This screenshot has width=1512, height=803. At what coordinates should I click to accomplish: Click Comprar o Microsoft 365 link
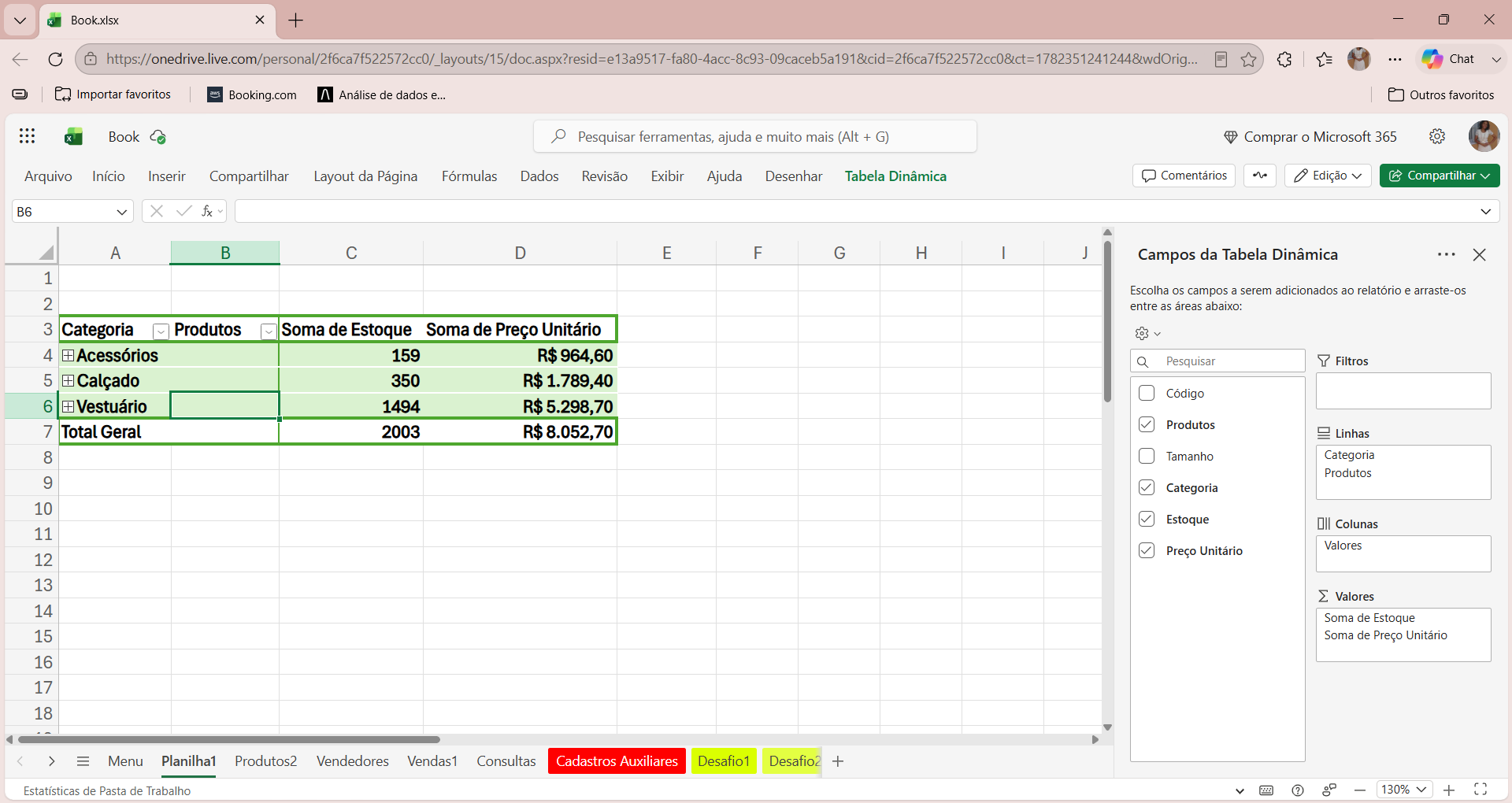point(1310,137)
